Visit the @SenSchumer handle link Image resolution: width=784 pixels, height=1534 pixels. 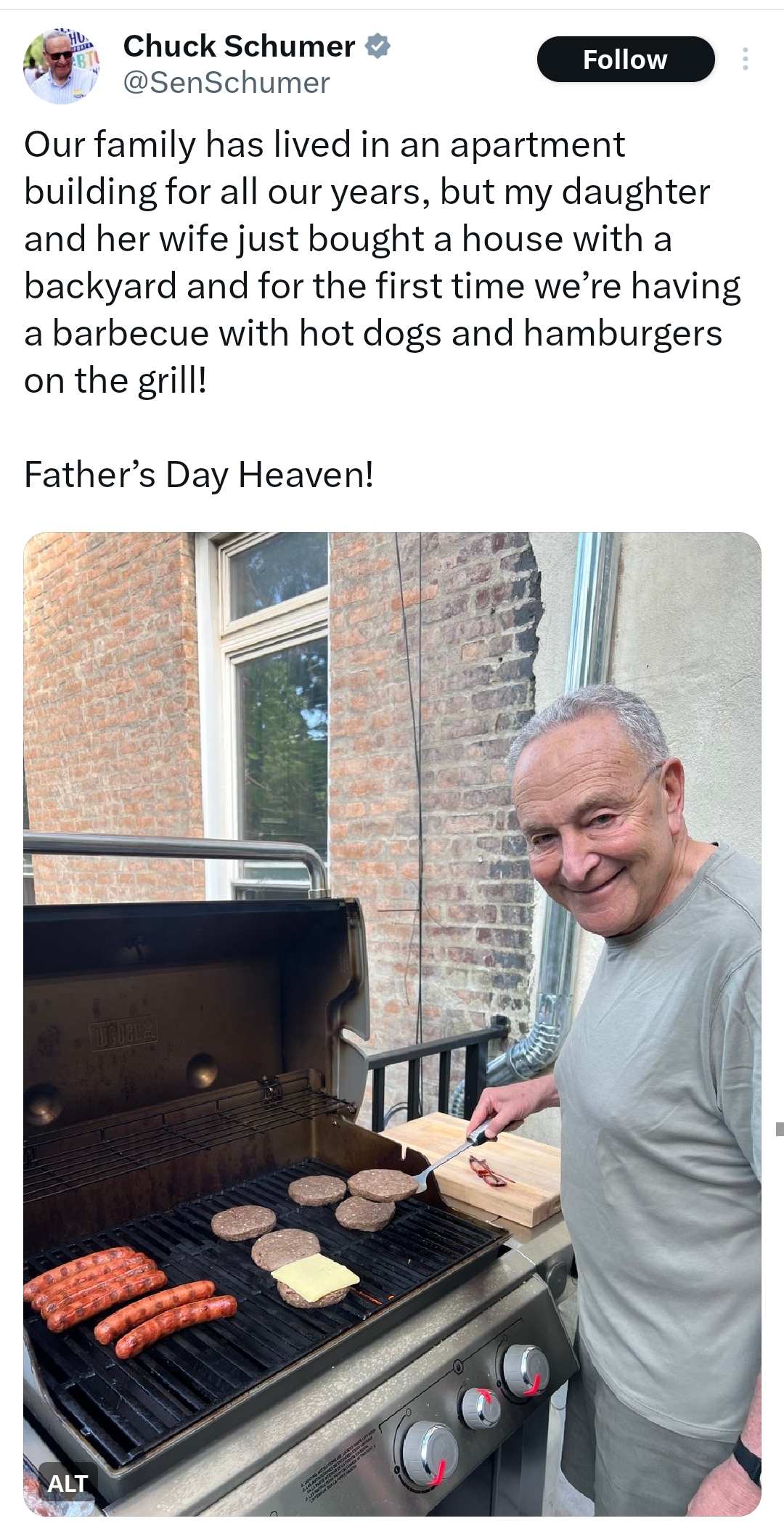(226, 83)
